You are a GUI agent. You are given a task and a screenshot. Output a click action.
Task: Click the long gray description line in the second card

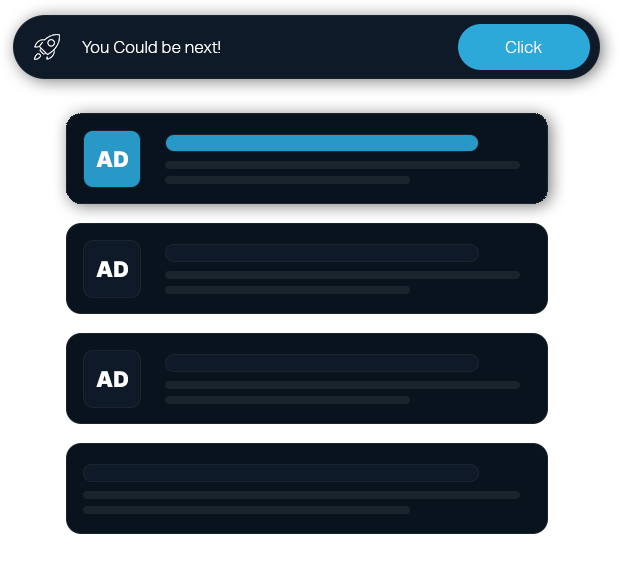click(342, 275)
